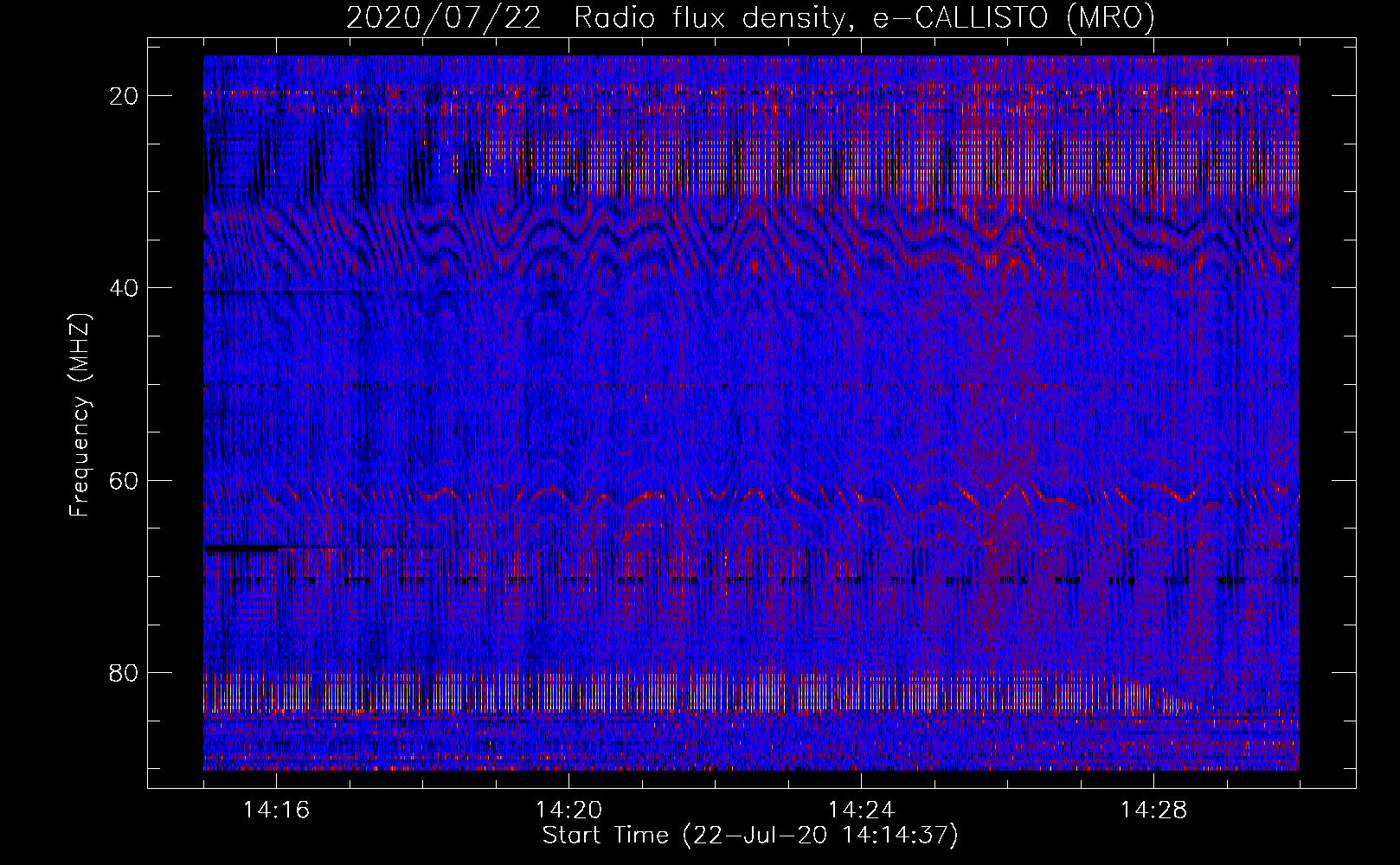Click the spectrogram image
The height and width of the screenshot is (865, 1400).
[x=751, y=413]
